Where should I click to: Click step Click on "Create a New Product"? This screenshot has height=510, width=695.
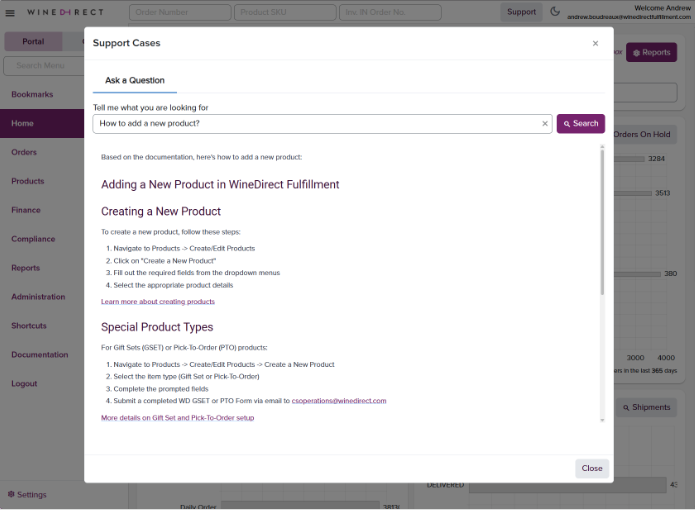164,261
